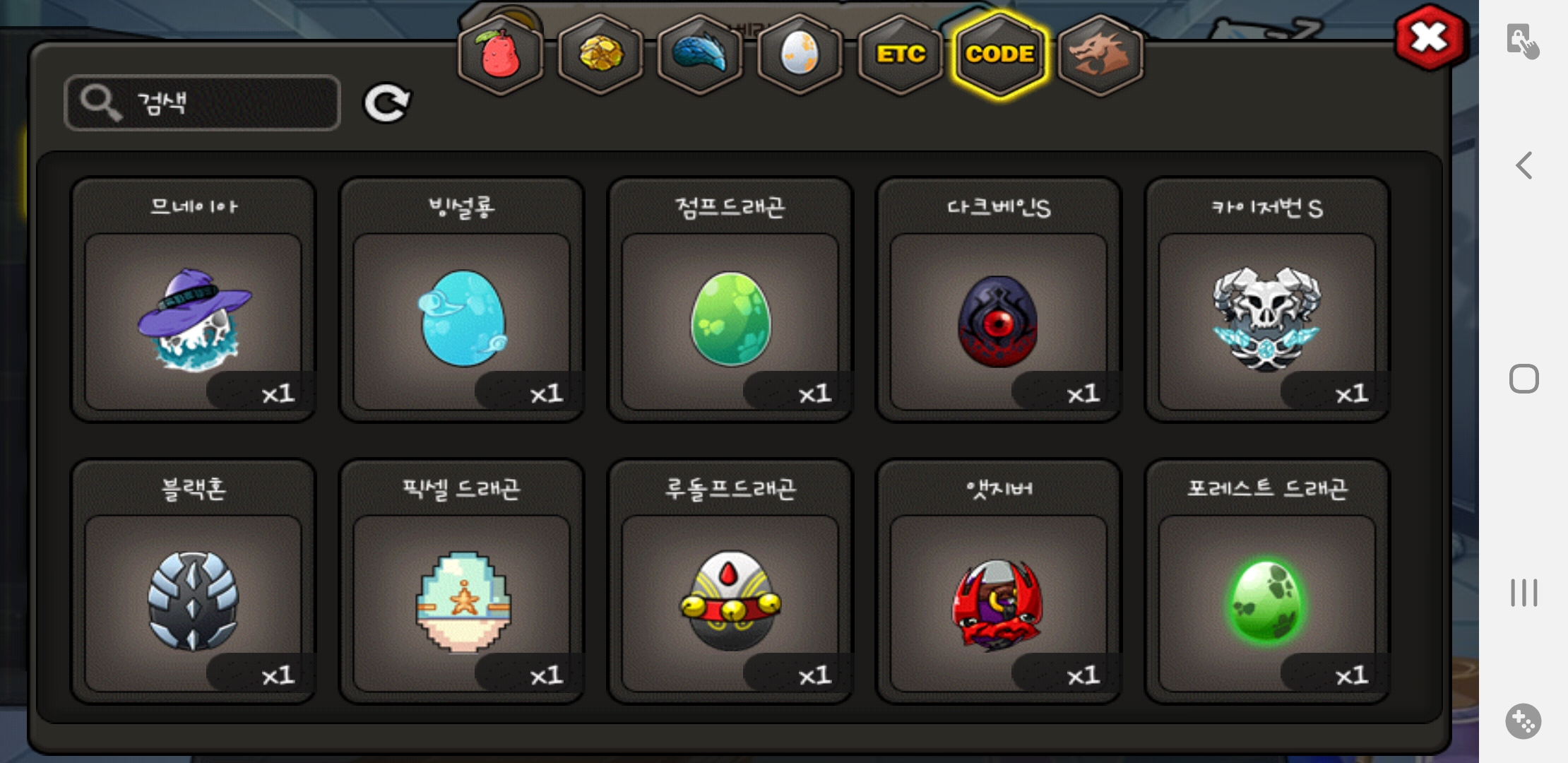Select the 블랙혼 armored egg
The image size is (1568, 763).
[193, 581]
